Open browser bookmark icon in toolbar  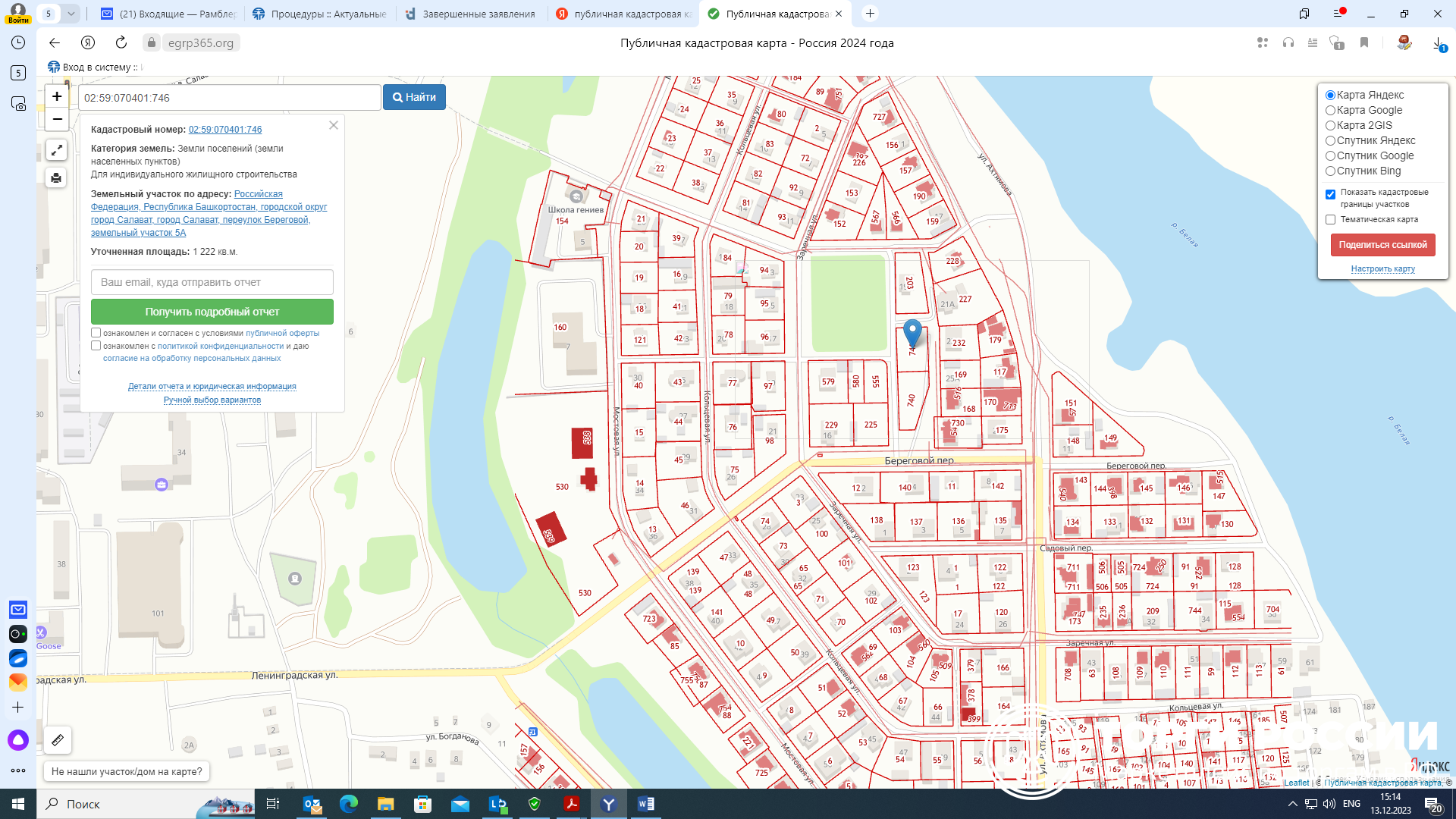click(x=1363, y=42)
